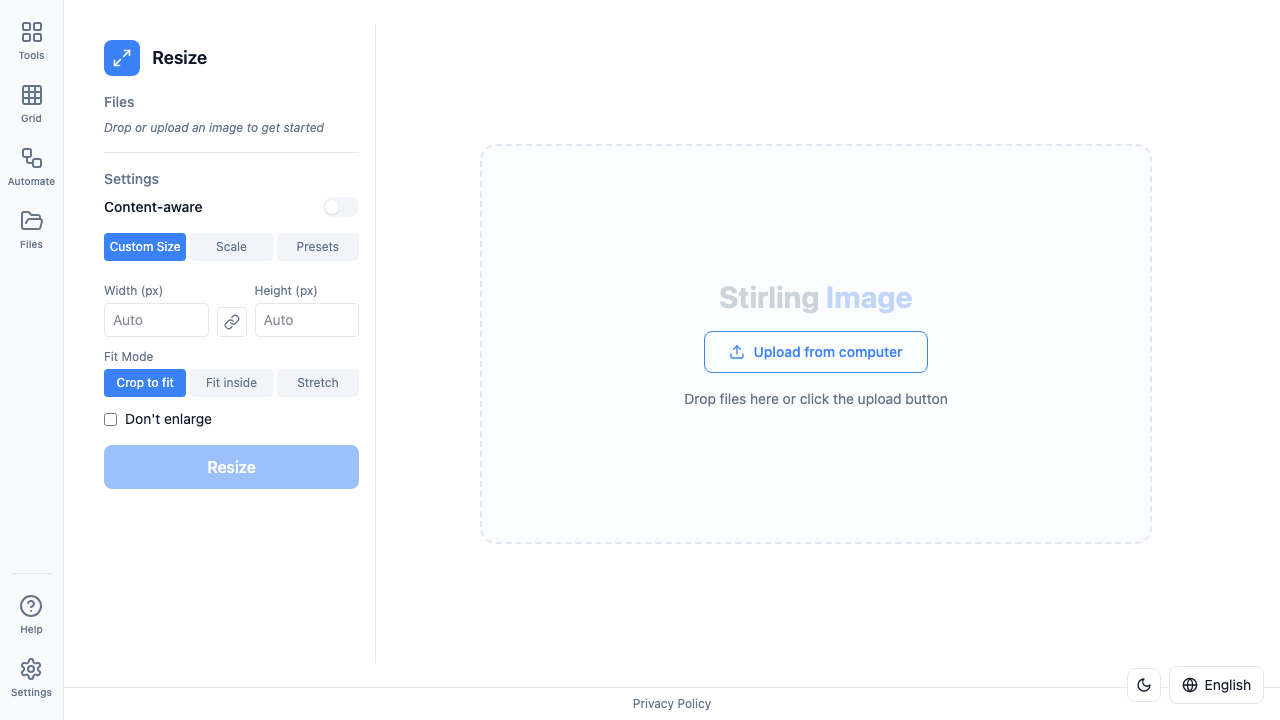Image resolution: width=1280 pixels, height=720 pixels.
Task: Toggle the aspect ratio link icon
Action: [x=232, y=322]
